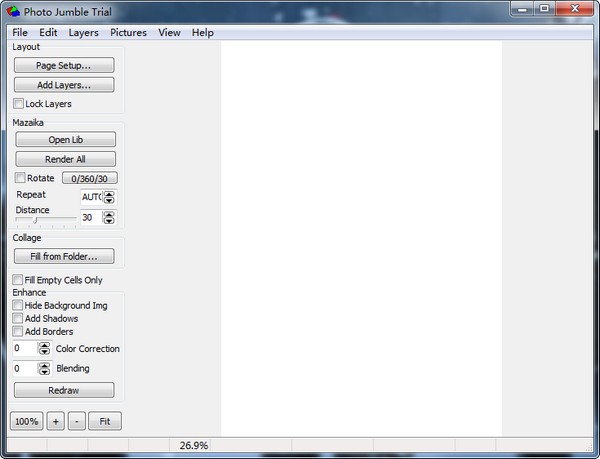Open the Help menu
Image resolution: width=600 pixels, height=459 pixels.
click(202, 33)
